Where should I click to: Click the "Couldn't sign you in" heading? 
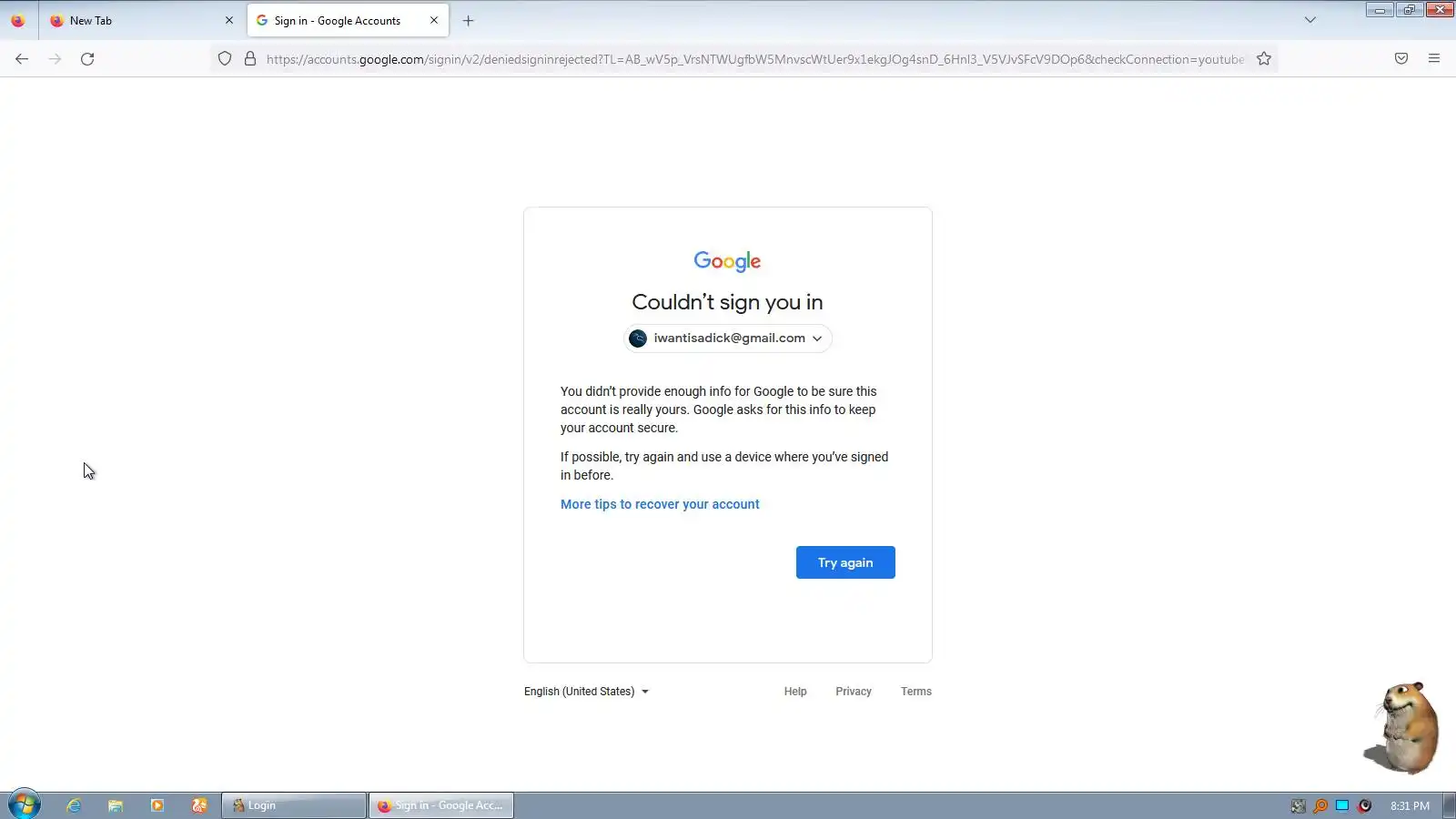[727, 302]
